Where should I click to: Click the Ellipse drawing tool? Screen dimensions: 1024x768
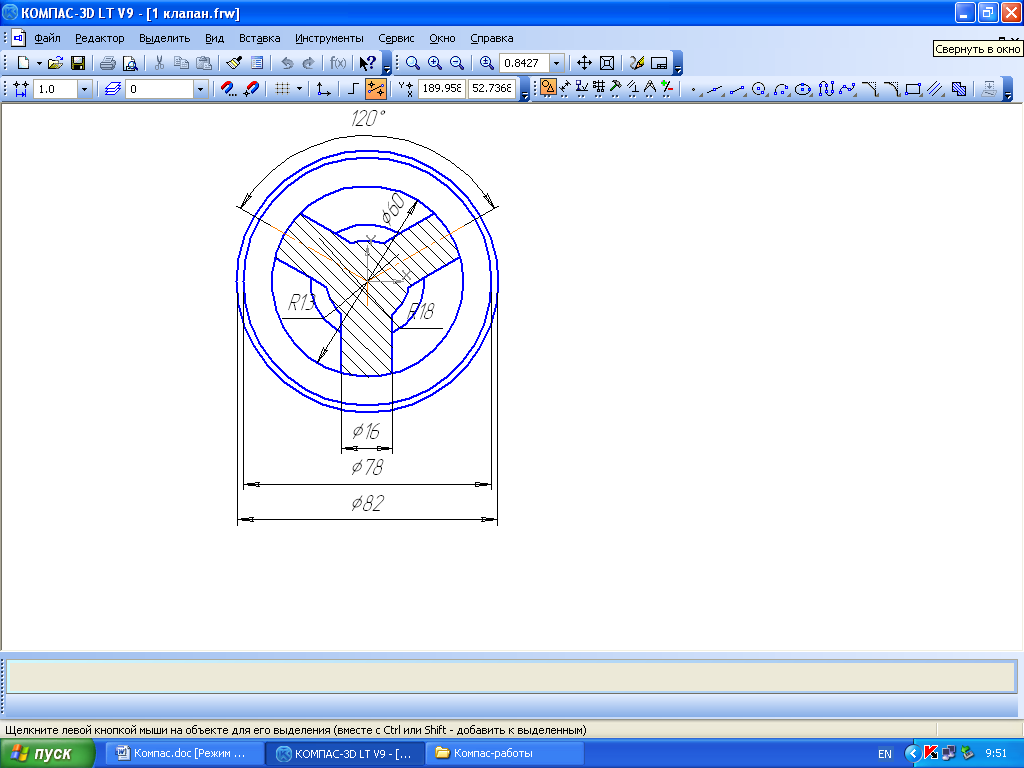click(802, 89)
